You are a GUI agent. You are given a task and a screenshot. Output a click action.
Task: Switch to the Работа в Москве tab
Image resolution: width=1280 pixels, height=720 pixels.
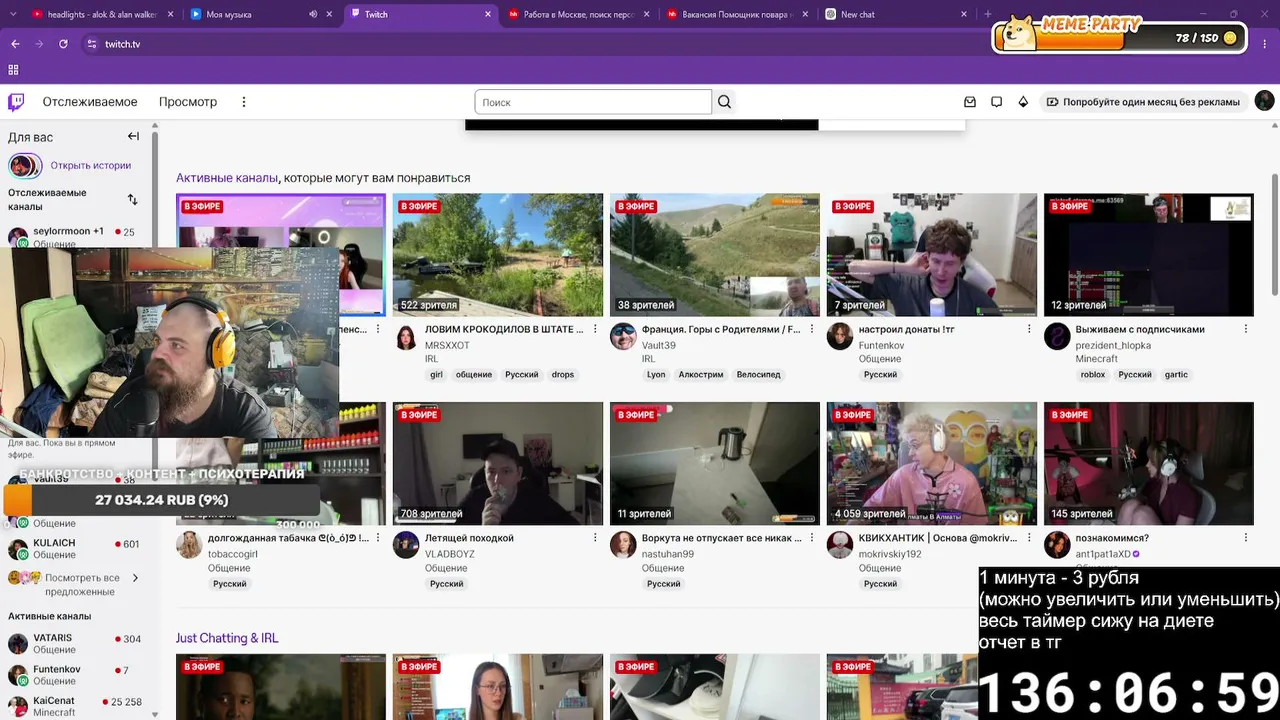pyautogui.click(x=578, y=14)
